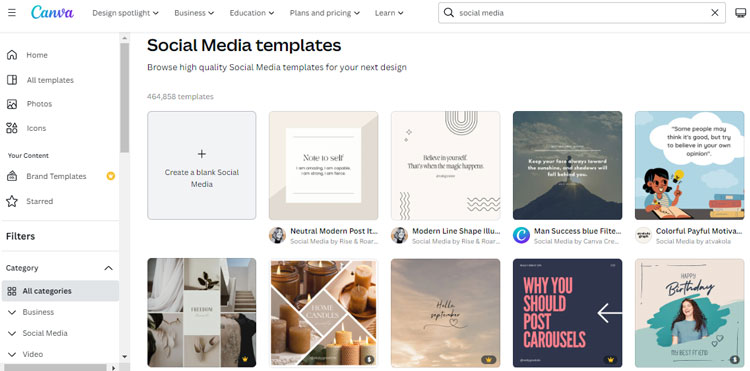The image size is (750, 371).
Task: Open Believe in yourself template thumbnail
Action: pos(445,165)
